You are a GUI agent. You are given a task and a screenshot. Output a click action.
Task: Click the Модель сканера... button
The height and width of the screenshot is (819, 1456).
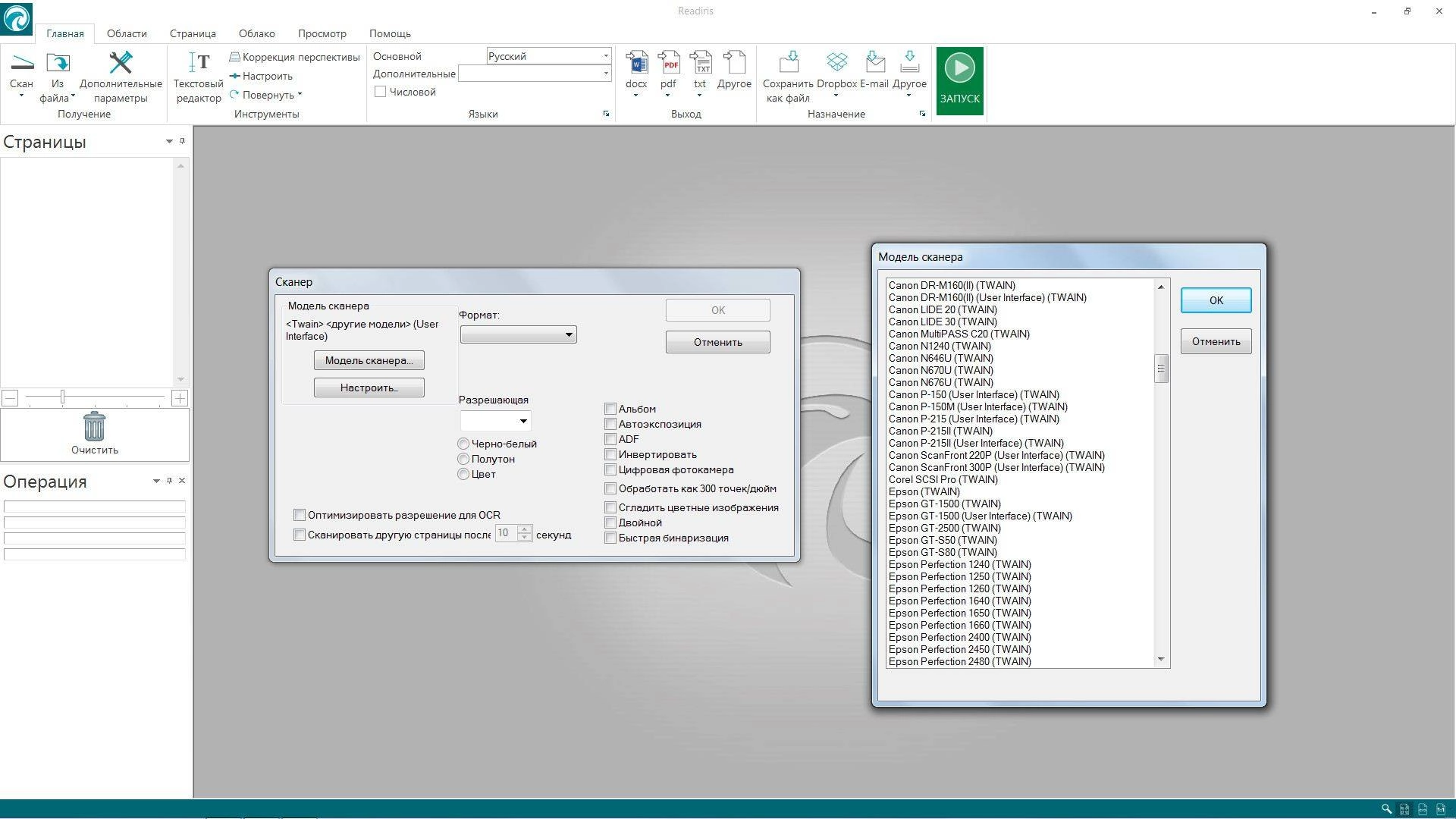pyautogui.click(x=369, y=360)
